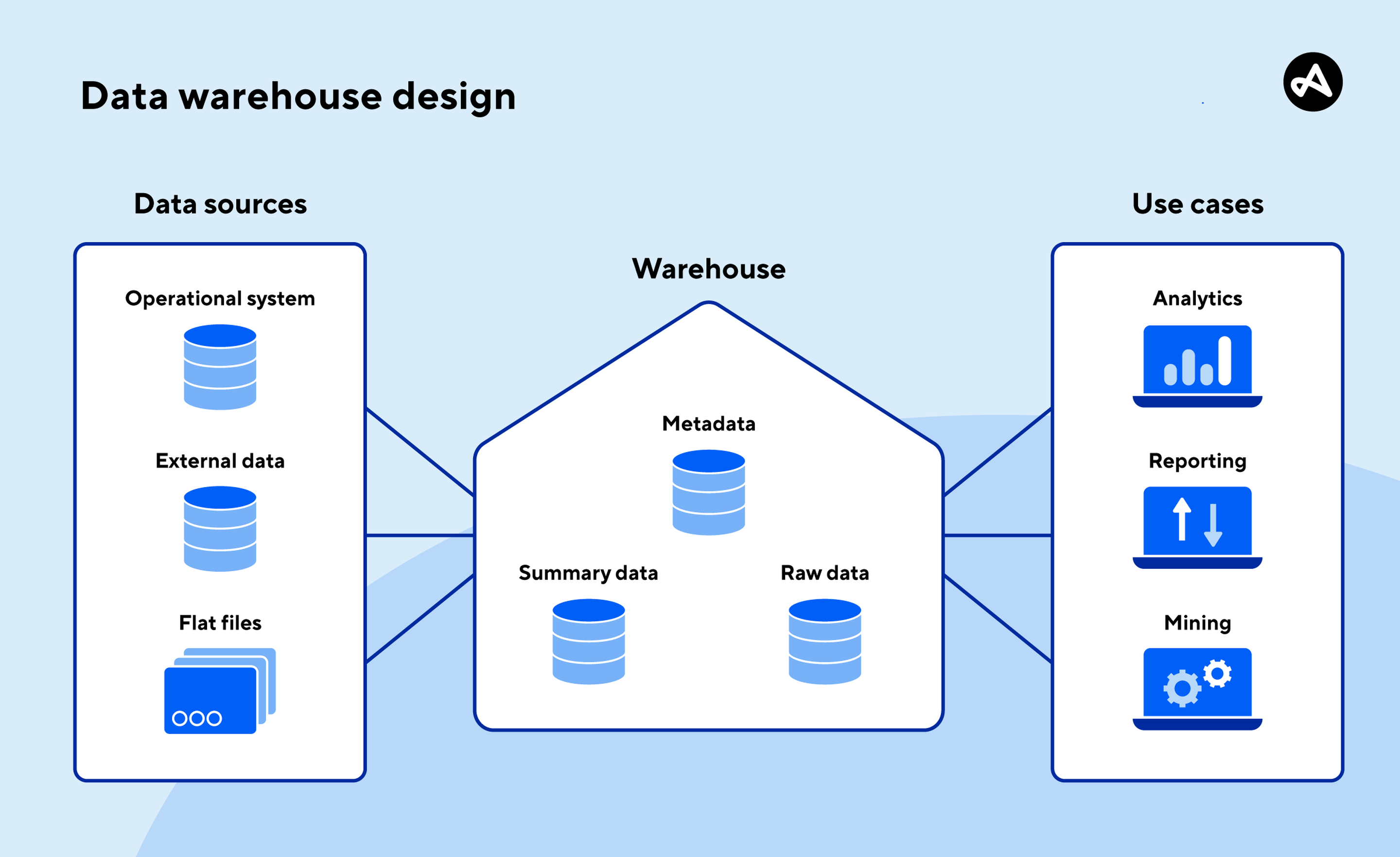This screenshot has width=1400, height=857.
Task: Select the Flat files stacked cards icon
Action: pyautogui.click(x=219, y=691)
